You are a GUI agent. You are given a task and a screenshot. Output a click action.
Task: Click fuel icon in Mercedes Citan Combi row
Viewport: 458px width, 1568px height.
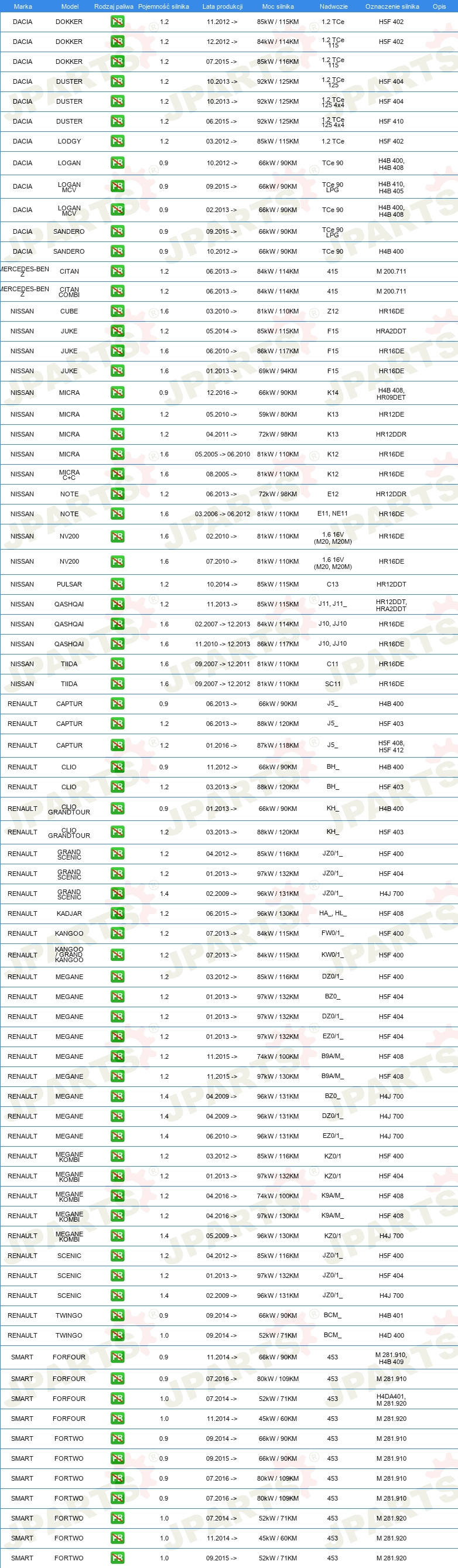click(x=117, y=292)
